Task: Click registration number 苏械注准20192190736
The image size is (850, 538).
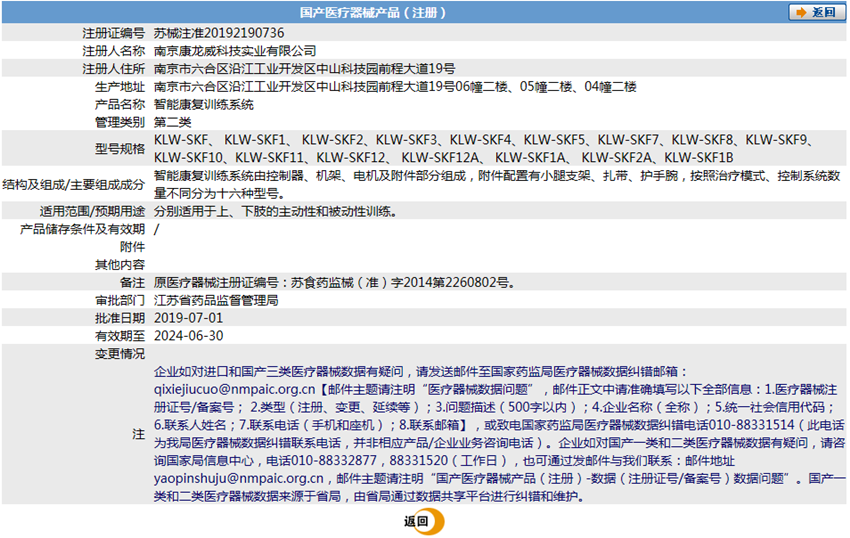Action: coord(219,33)
